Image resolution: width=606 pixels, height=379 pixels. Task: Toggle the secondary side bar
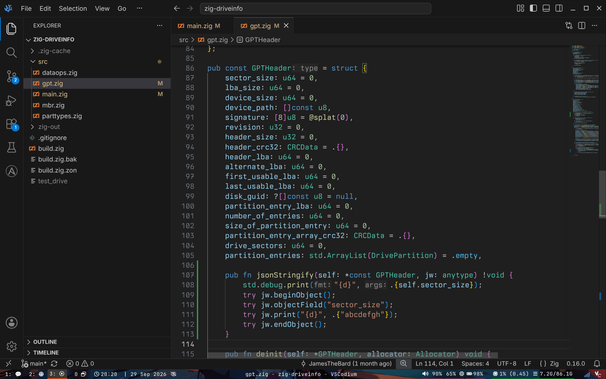pyautogui.click(x=559, y=8)
